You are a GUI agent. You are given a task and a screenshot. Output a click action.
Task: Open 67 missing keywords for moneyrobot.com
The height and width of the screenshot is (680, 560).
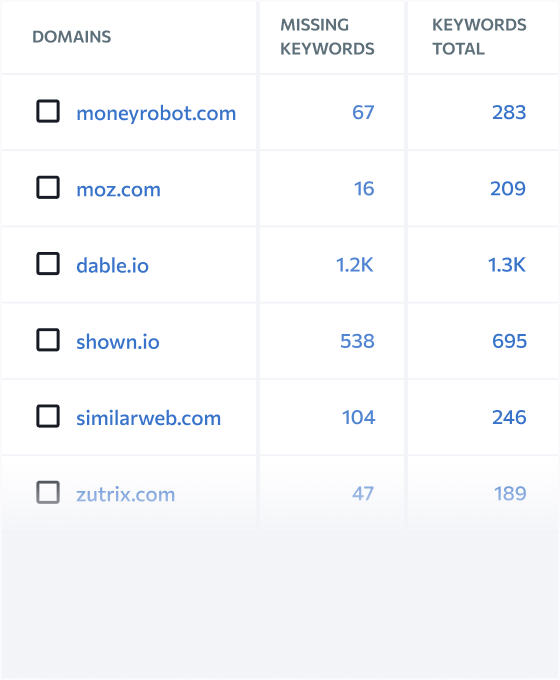(x=363, y=112)
